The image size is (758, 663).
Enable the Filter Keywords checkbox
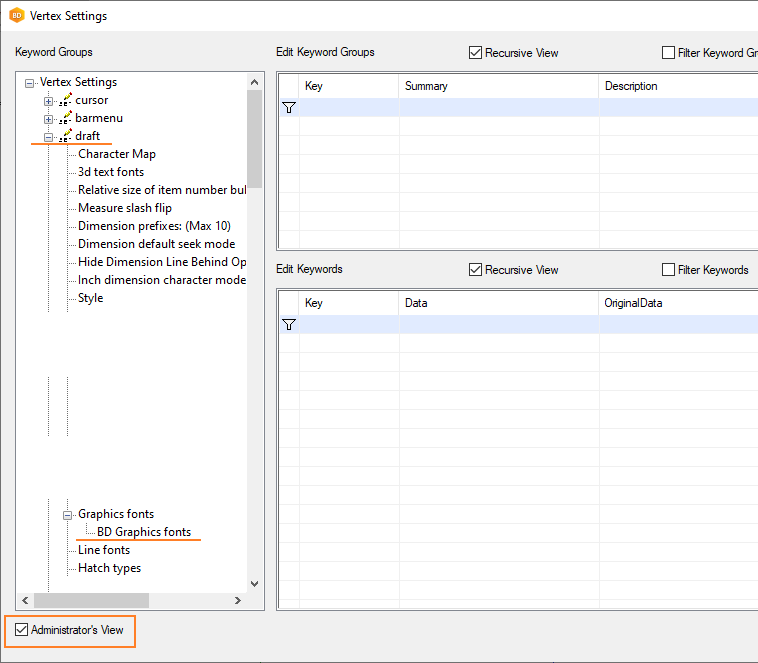click(x=668, y=270)
